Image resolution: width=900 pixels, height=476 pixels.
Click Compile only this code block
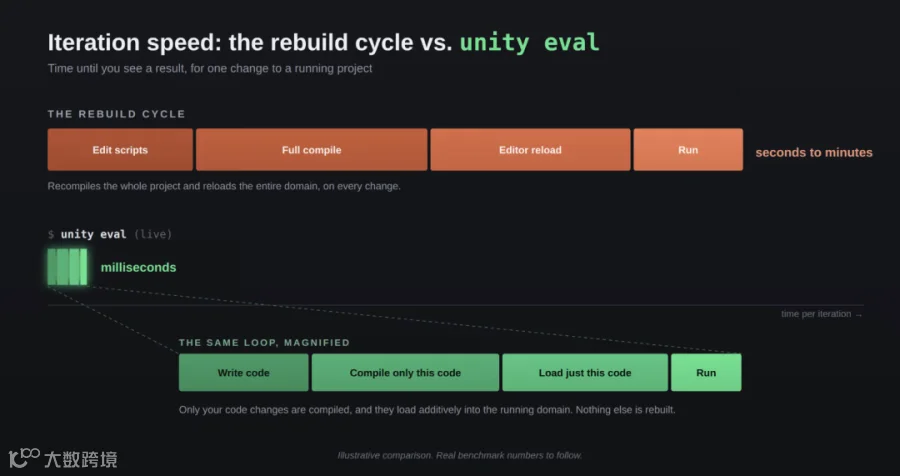pos(405,373)
